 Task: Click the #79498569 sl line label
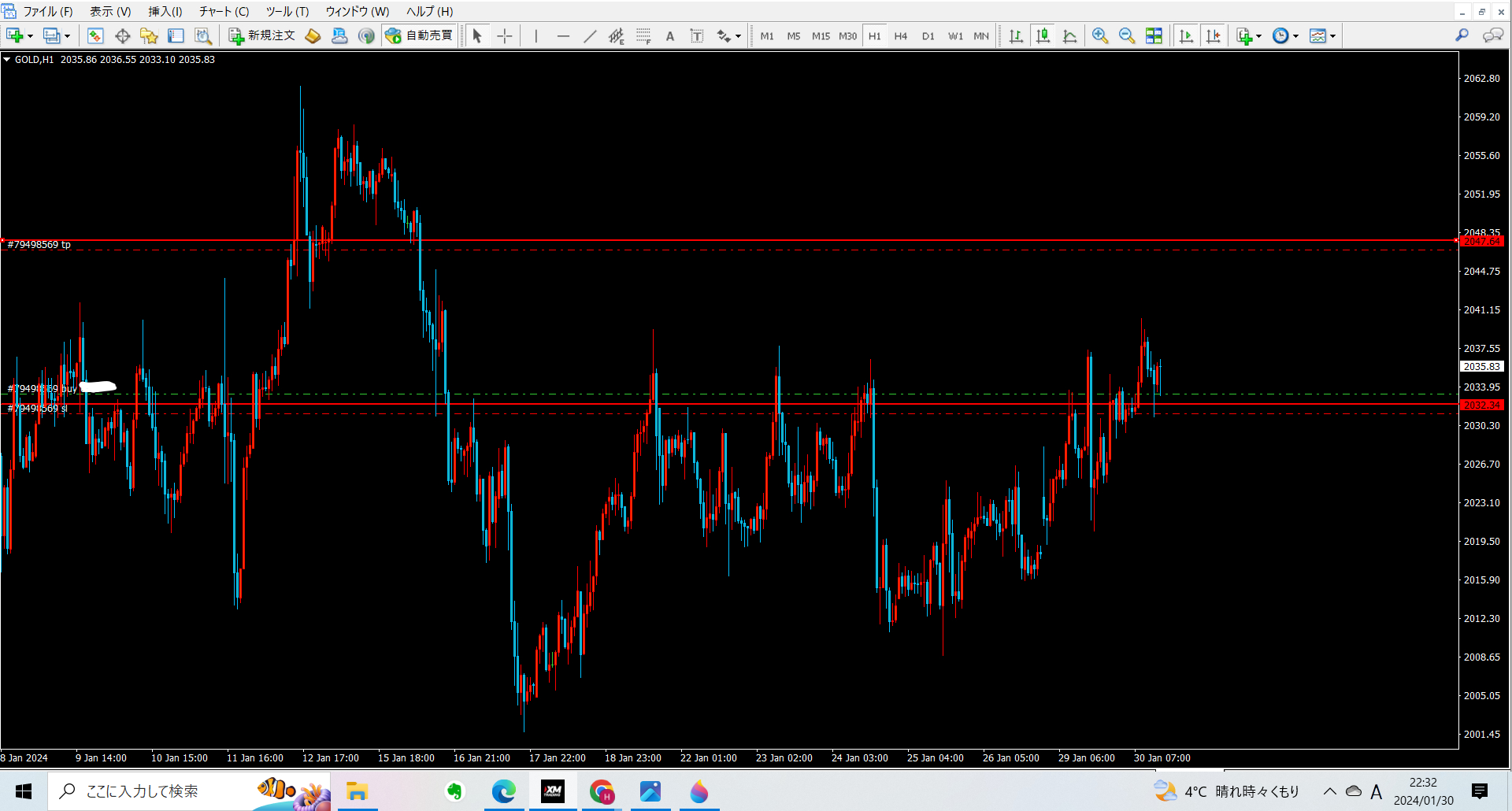pyautogui.click(x=37, y=409)
